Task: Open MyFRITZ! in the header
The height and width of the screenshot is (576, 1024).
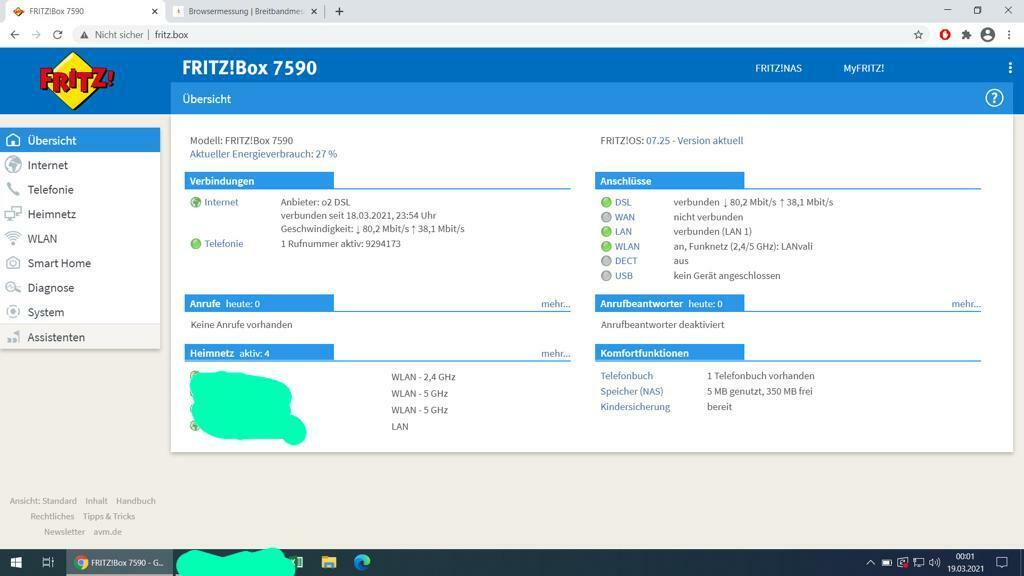Action: click(863, 68)
